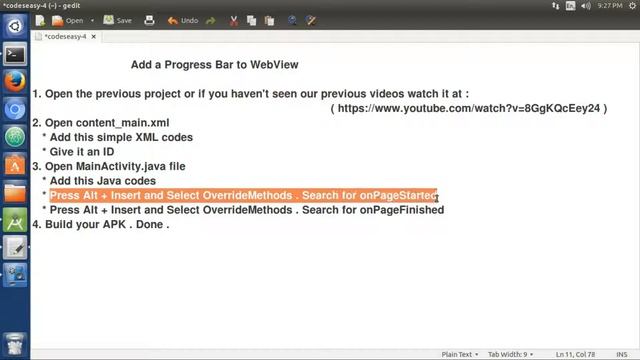Open network connections indicator
Screen dimensions: 640x360
tap(556, 6)
